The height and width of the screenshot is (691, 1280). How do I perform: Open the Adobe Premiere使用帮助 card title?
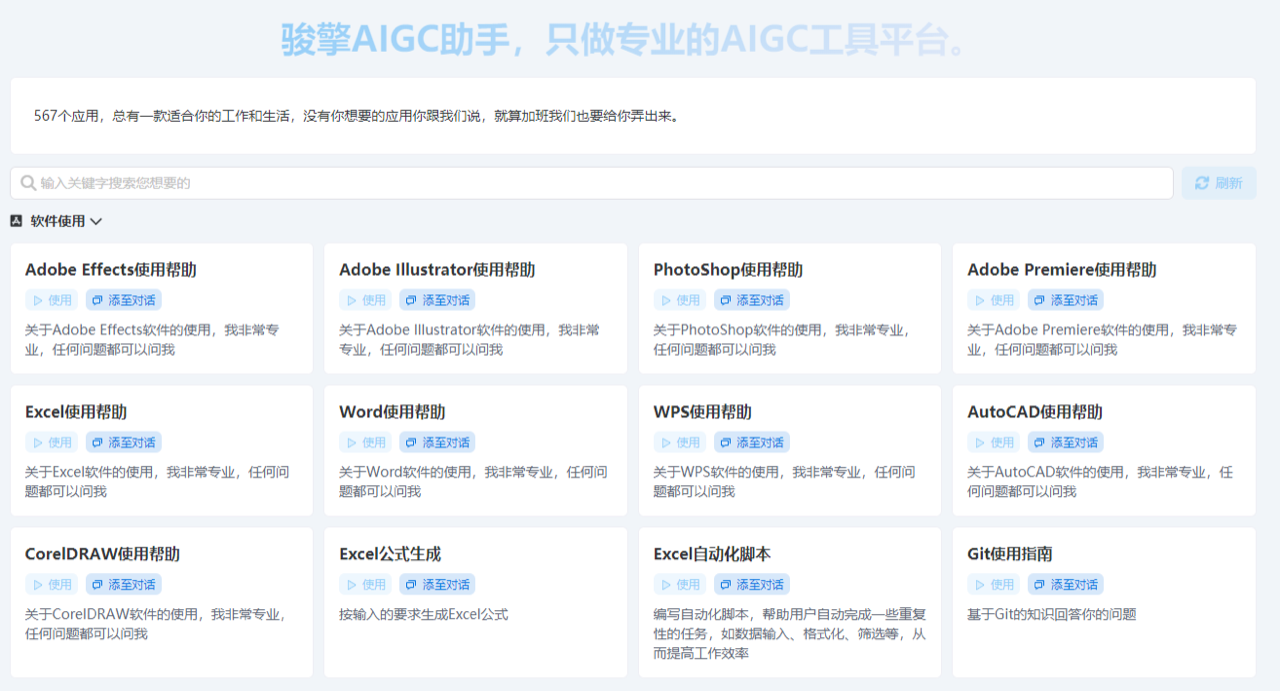pyautogui.click(x=1062, y=270)
